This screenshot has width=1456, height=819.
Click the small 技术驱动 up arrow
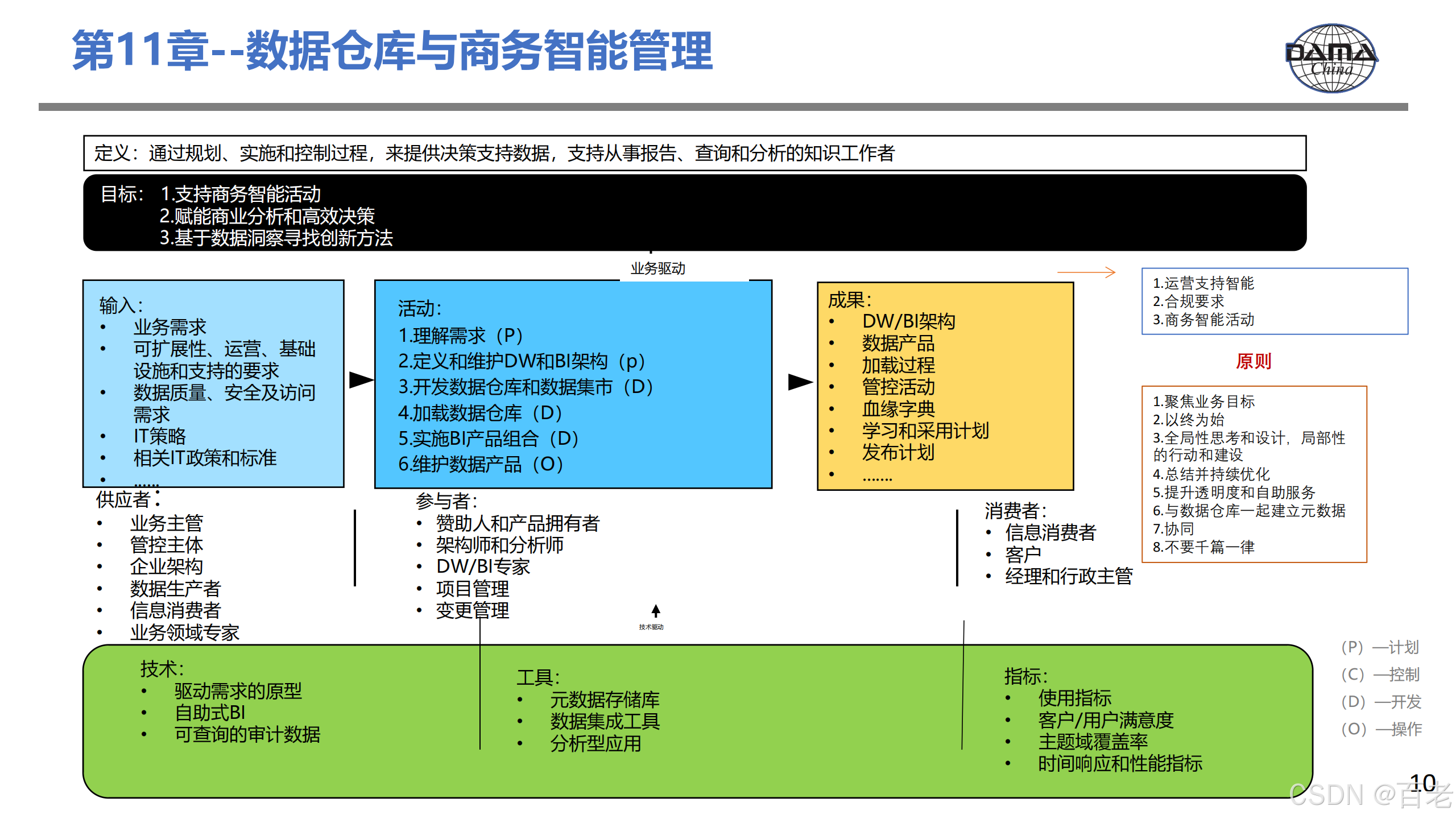tap(656, 611)
